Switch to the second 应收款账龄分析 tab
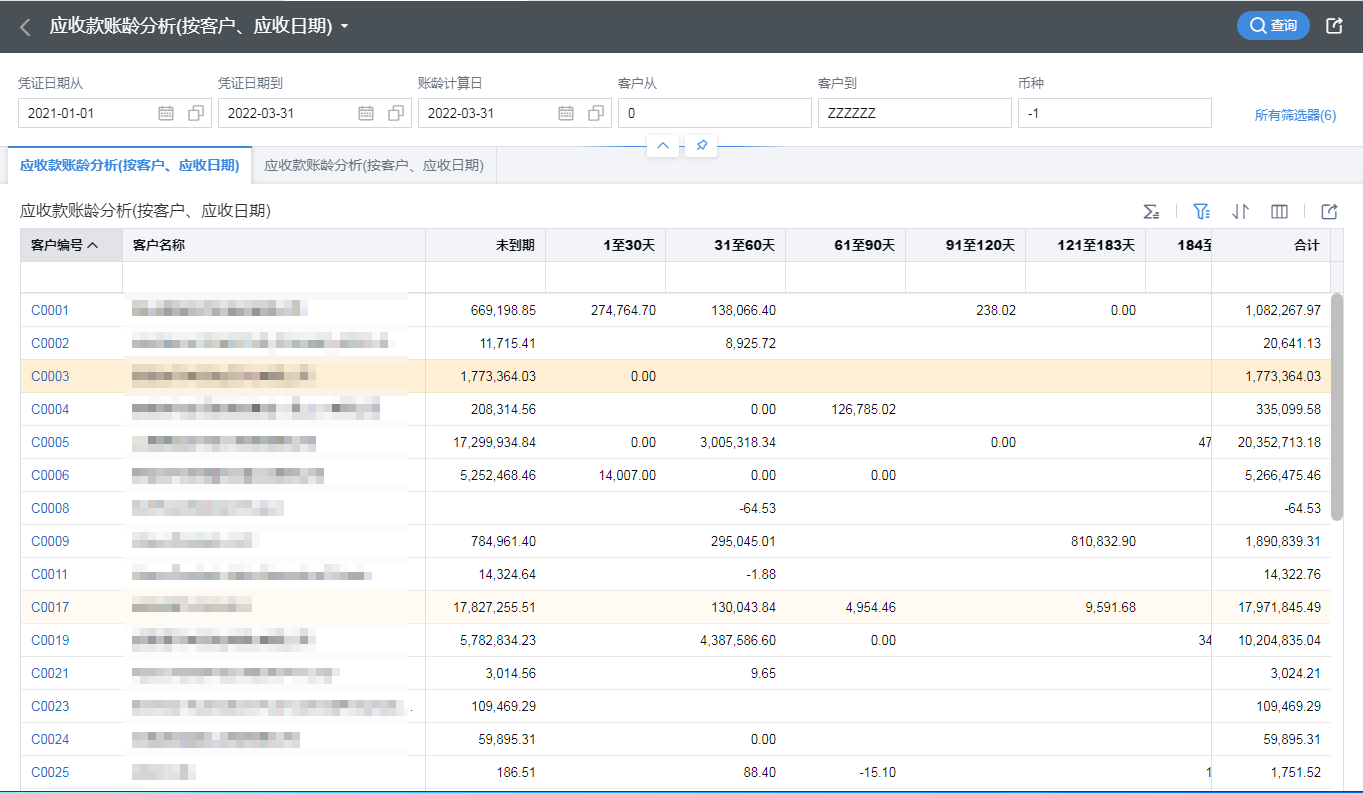This screenshot has height=793, width=1363. (374, 165)
